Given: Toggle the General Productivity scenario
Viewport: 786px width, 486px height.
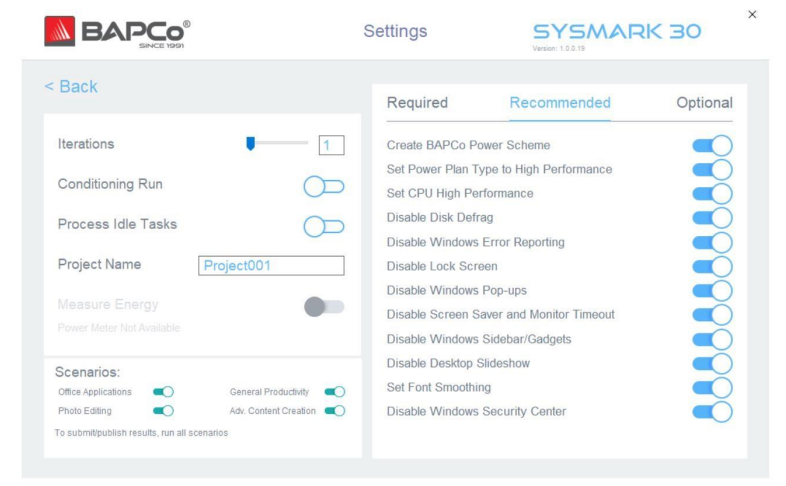Looking at the screenshot, I should [334, 392].
